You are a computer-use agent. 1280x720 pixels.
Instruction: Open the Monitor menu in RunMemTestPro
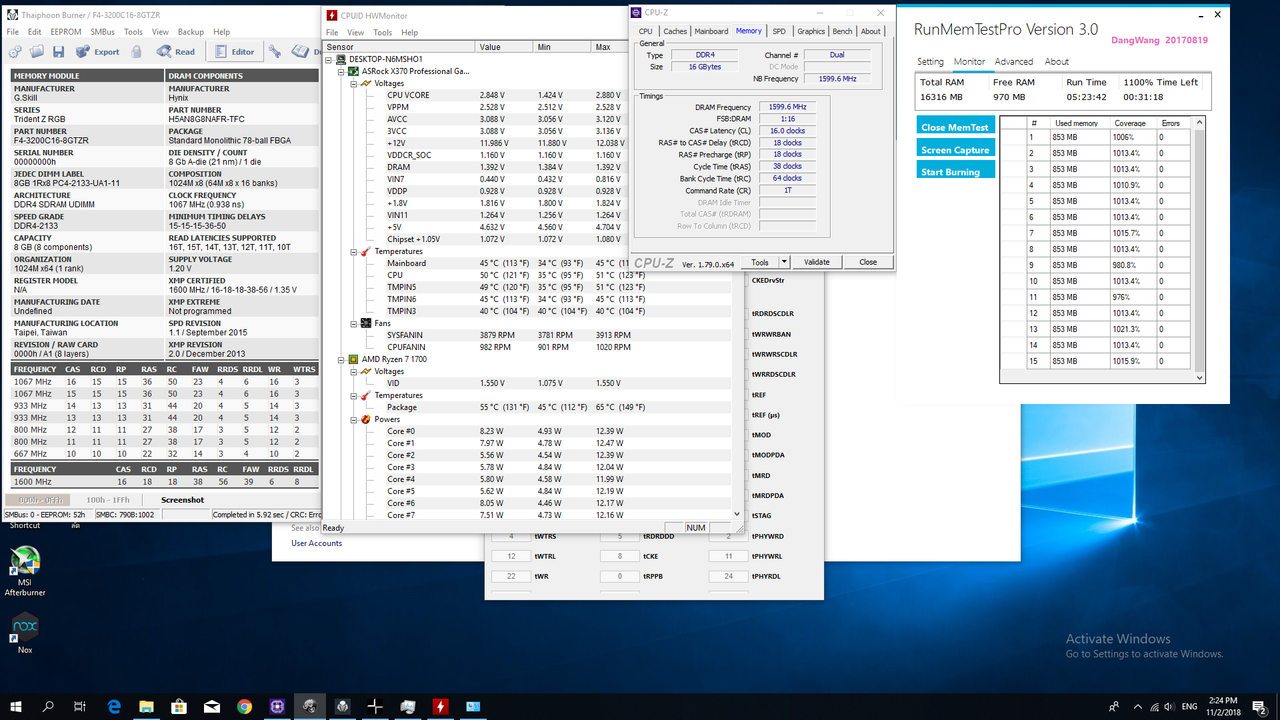[969, 62]
